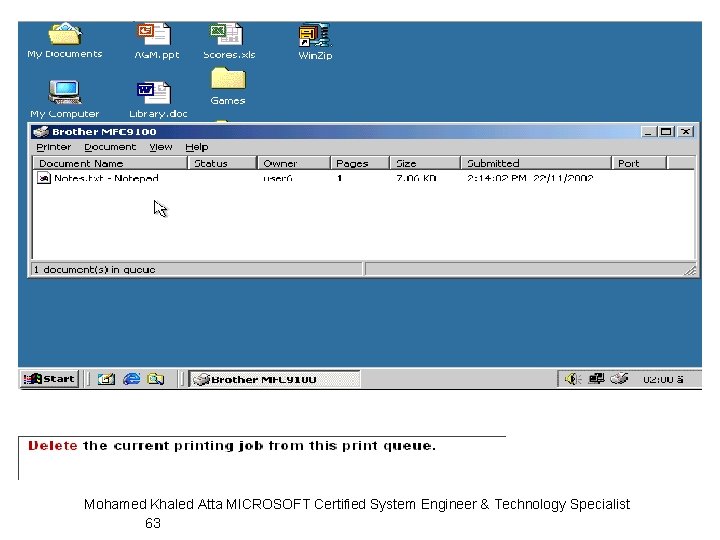Screen dimensions: 720x540
Task: Sort by Submitted column header
Action: [536, 163]
